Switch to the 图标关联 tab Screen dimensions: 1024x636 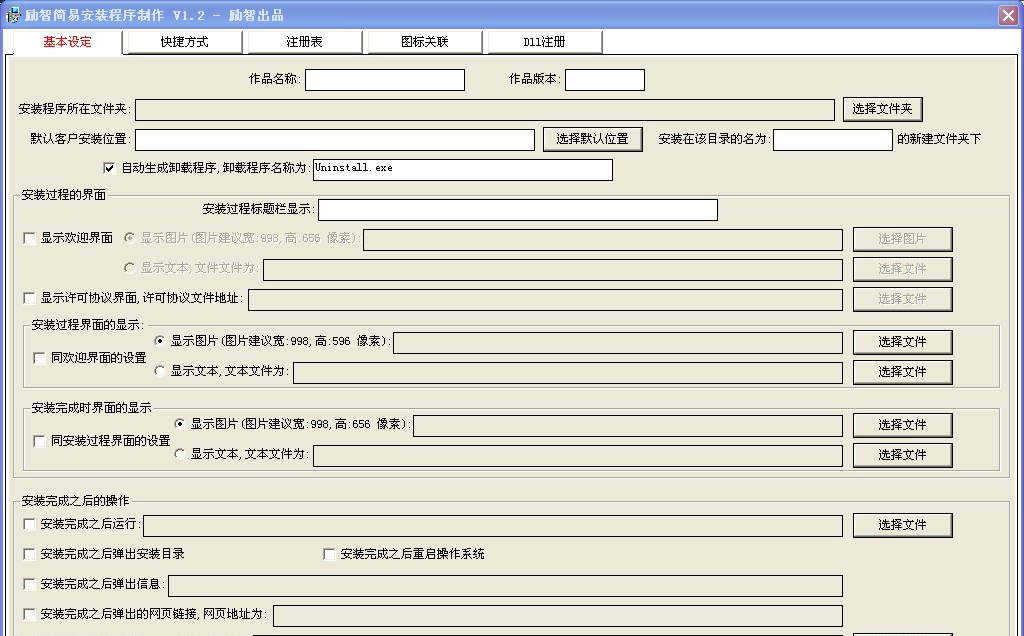click(x=424, y=42)
